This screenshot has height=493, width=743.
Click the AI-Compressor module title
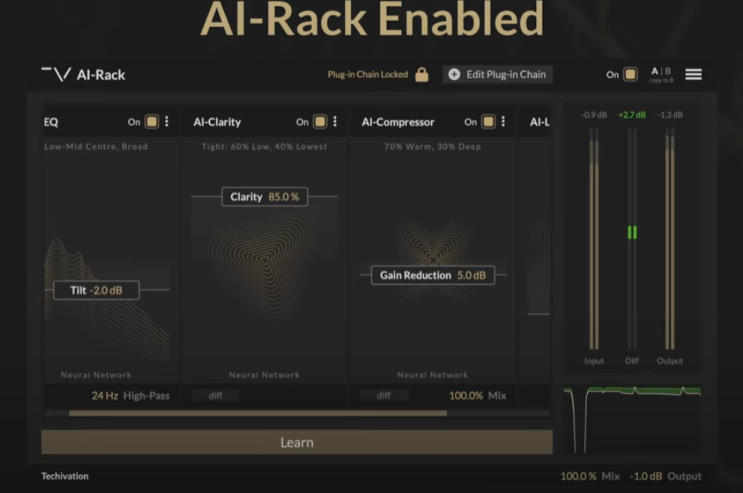coord(398,122)
